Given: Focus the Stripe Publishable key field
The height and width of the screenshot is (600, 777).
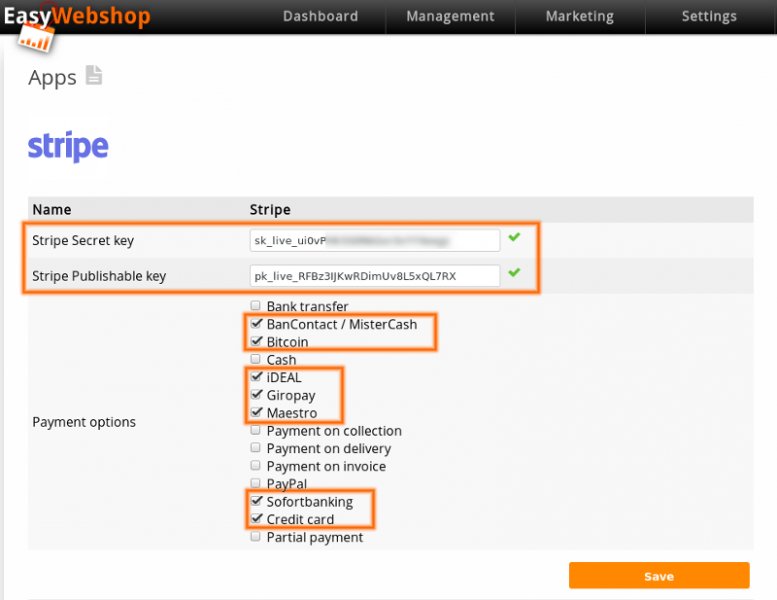Looking at the screenshot, I should 374,276.
